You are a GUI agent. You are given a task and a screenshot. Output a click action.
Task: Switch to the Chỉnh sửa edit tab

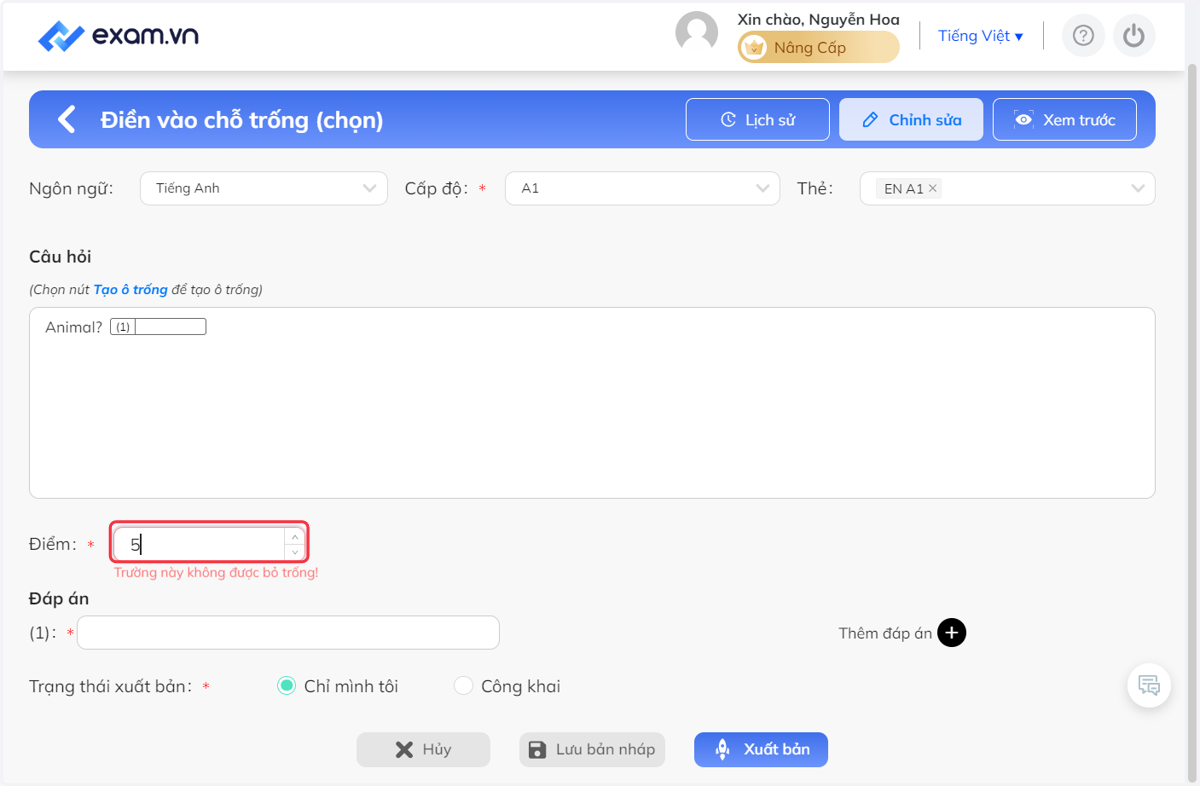click(911, 119)
